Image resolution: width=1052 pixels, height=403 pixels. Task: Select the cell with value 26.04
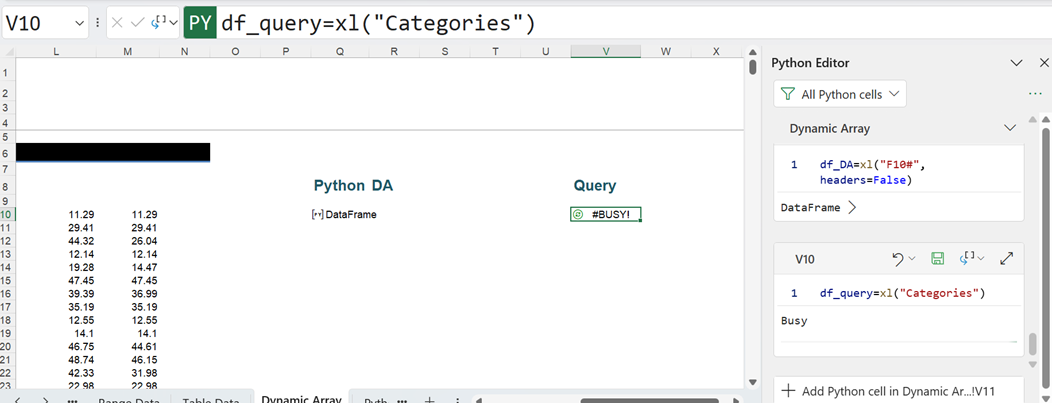coord(127,241)
